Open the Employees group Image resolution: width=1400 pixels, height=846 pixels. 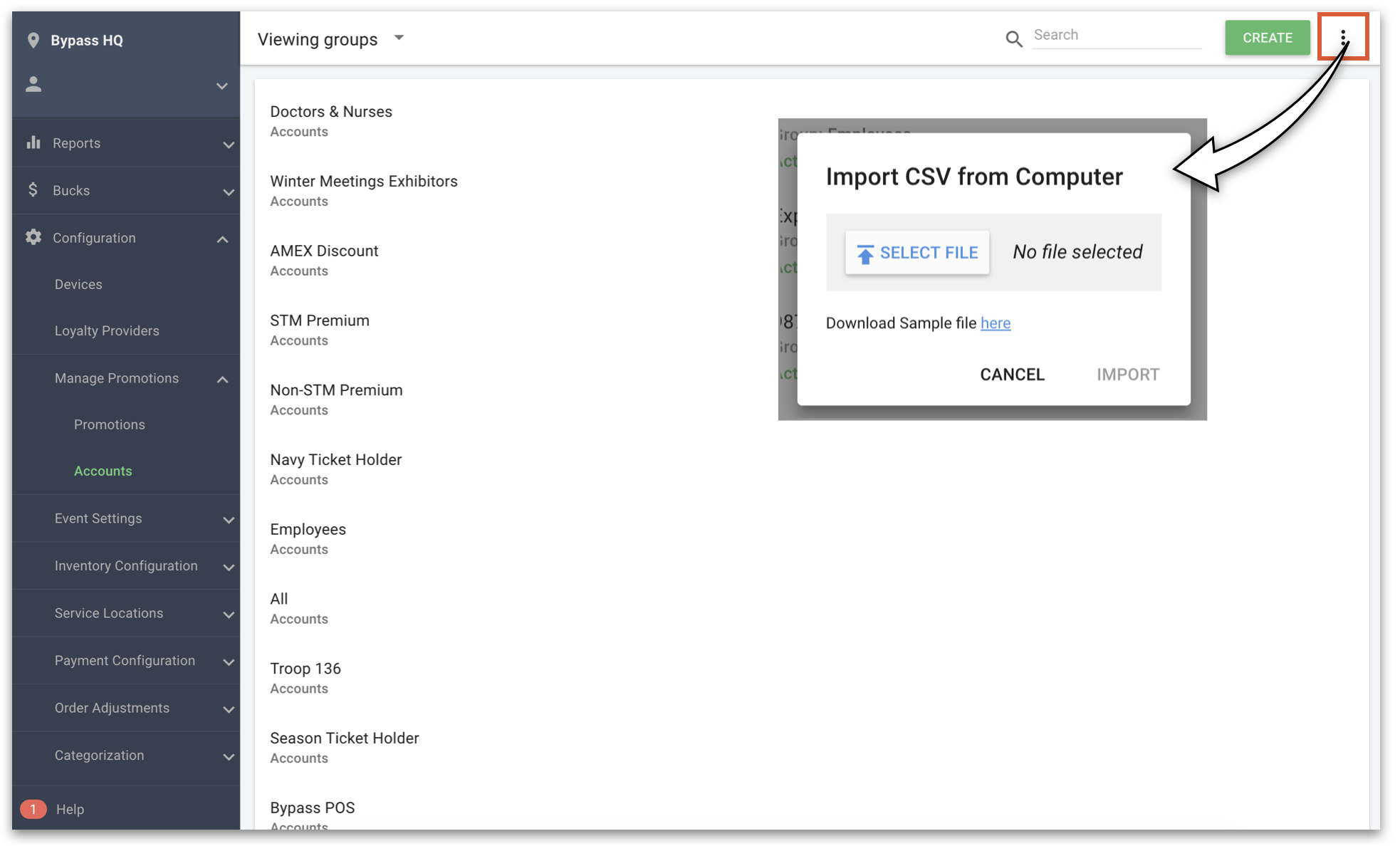pos(308,538)
